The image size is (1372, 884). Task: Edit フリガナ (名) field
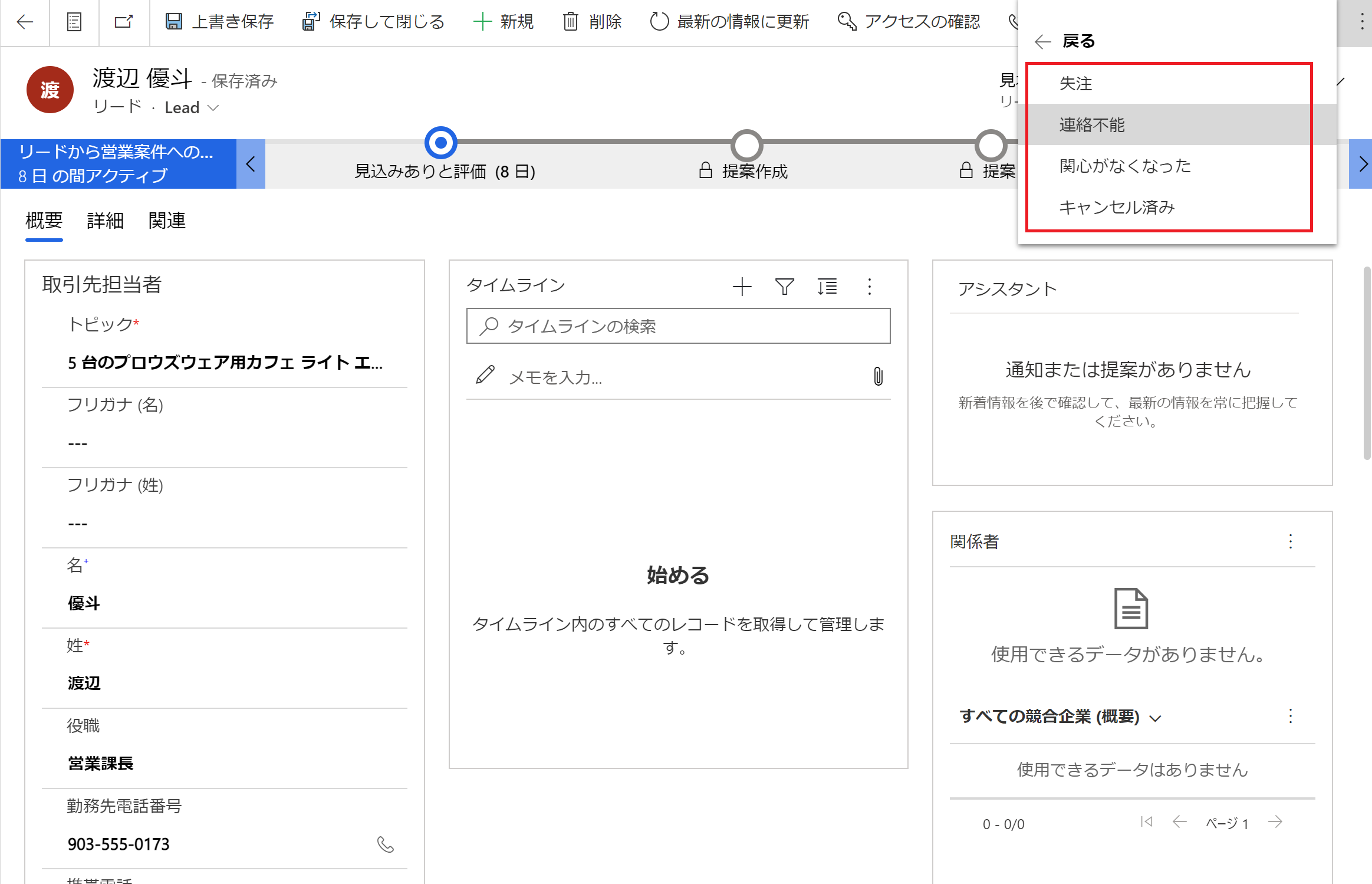[x=226, y=443]
